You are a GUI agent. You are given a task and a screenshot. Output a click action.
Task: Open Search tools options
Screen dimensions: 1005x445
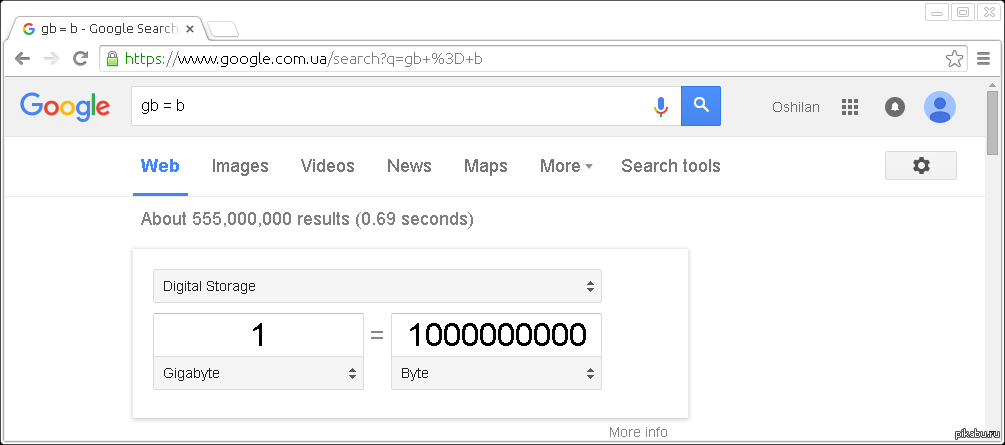[x=670, y=166]
